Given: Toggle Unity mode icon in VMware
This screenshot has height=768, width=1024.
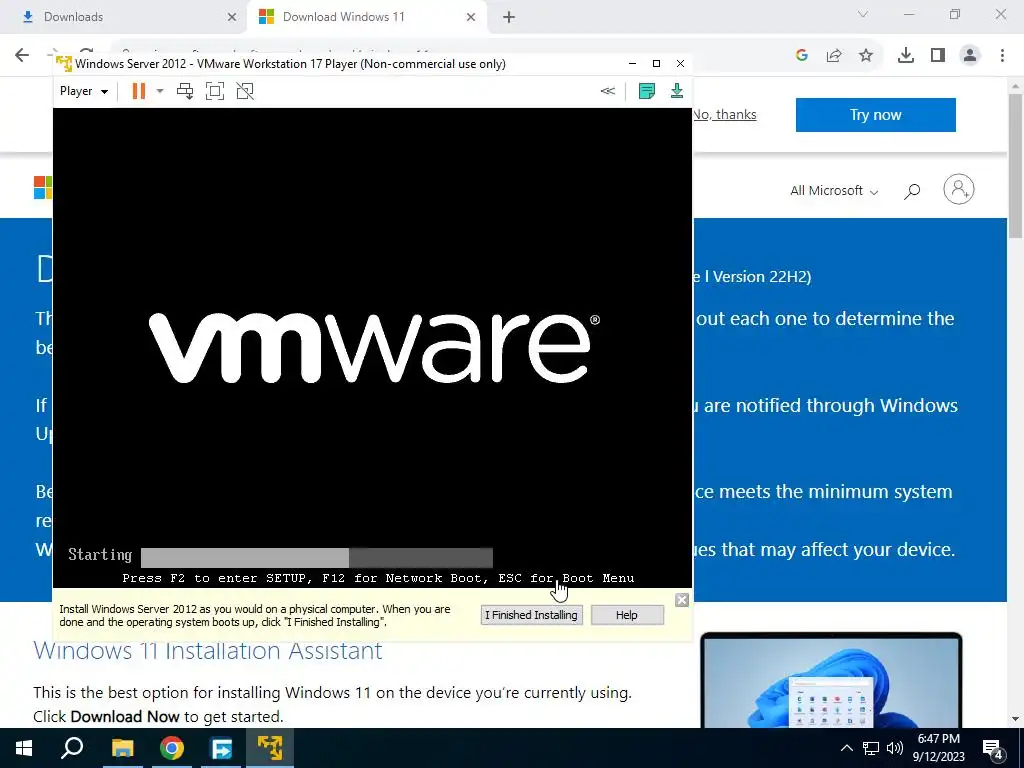Looking at the screenshot, I should pos(245,91).
